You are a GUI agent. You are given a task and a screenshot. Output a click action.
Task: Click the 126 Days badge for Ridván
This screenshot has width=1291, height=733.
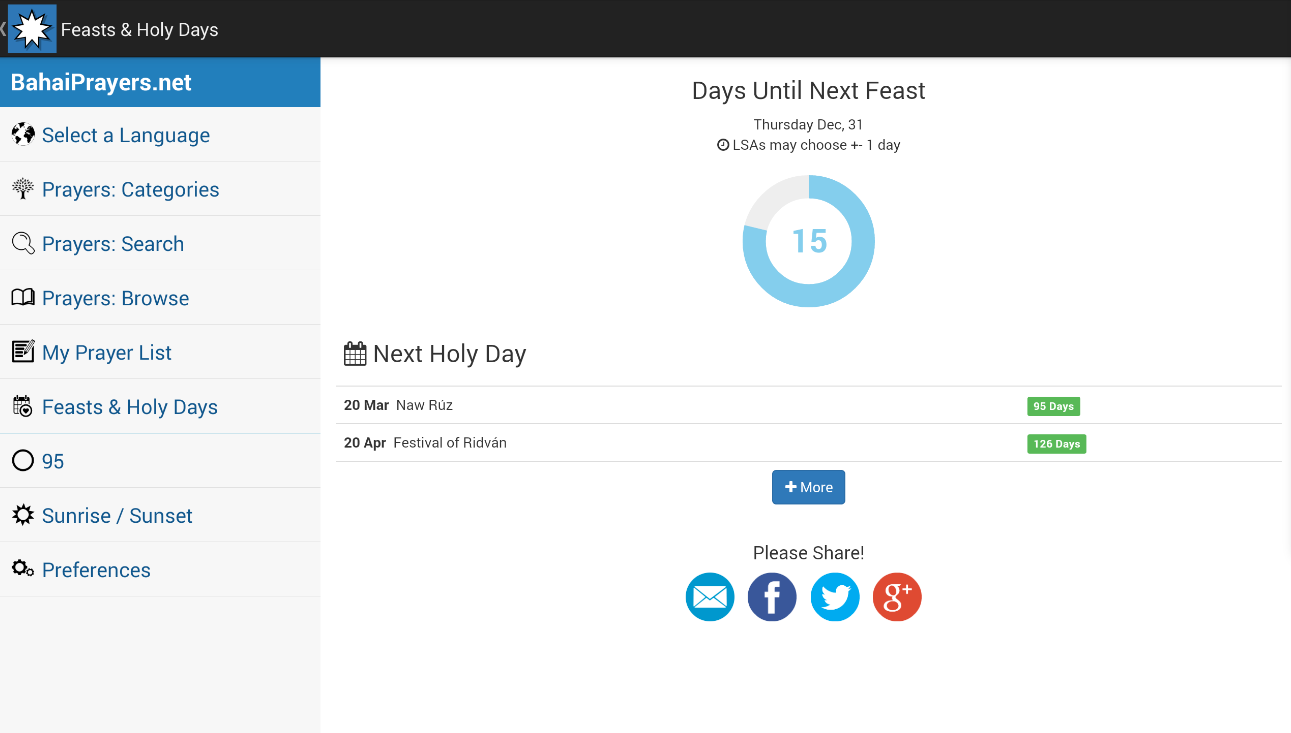click(x=1056, y=444)
